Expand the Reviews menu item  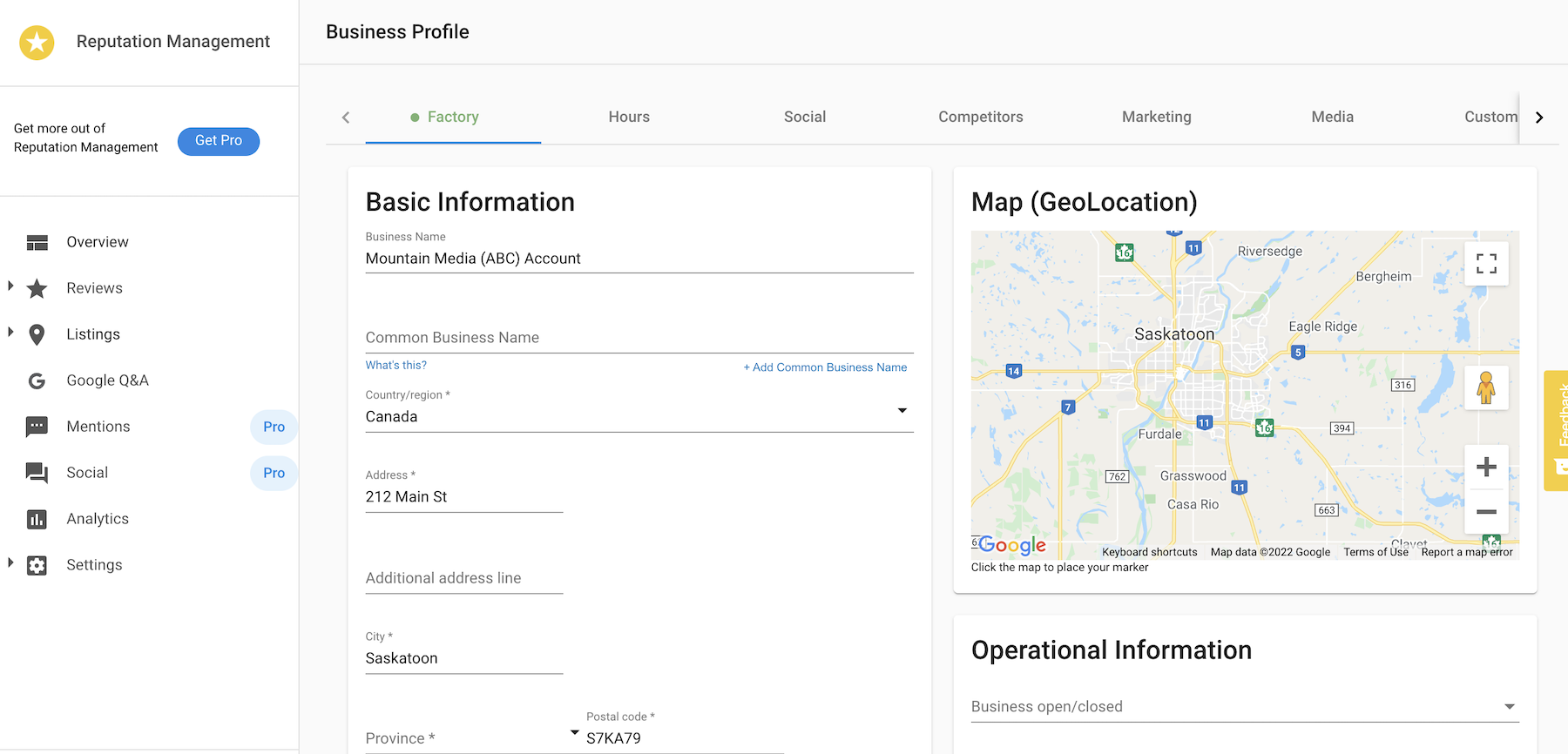[x=10, y=286]
